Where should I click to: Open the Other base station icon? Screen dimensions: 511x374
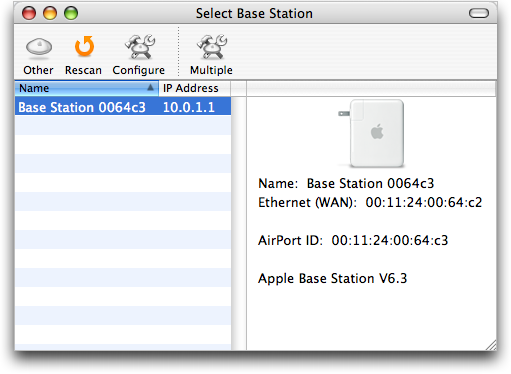point(39,47)
